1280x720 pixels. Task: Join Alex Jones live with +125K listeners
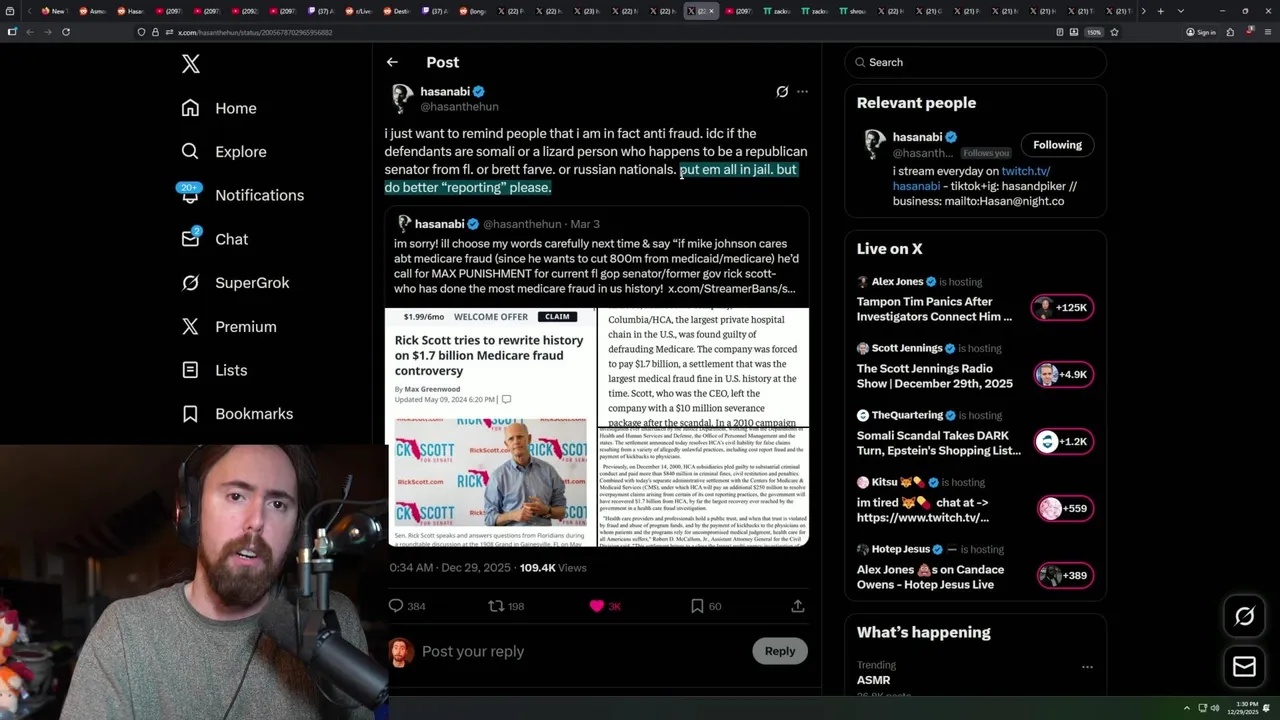click(x=1062, y=308)
